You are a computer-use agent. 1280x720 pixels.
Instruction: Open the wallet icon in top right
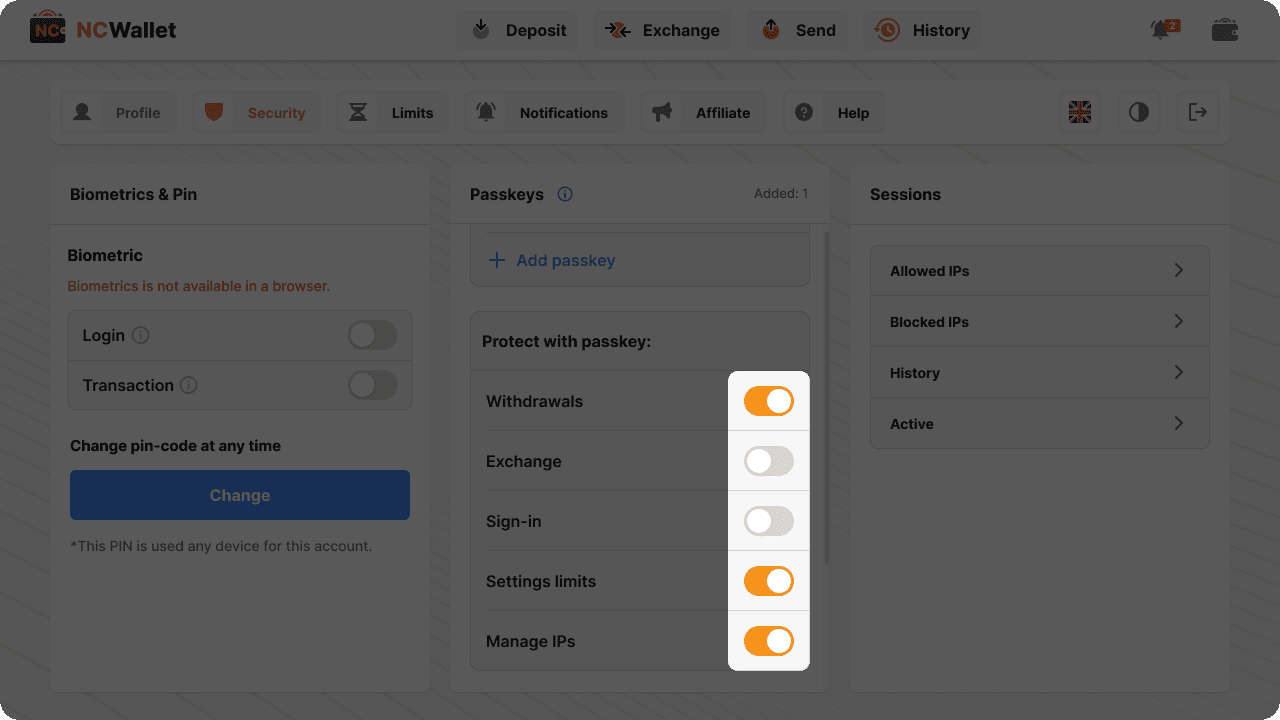1225,30
